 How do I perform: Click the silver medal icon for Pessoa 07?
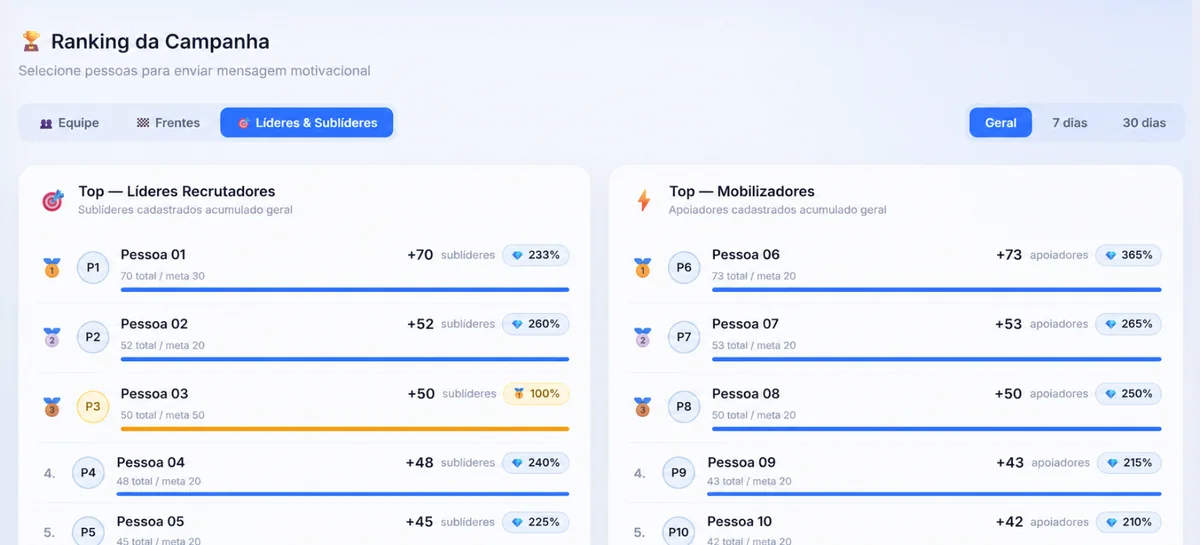642,337
